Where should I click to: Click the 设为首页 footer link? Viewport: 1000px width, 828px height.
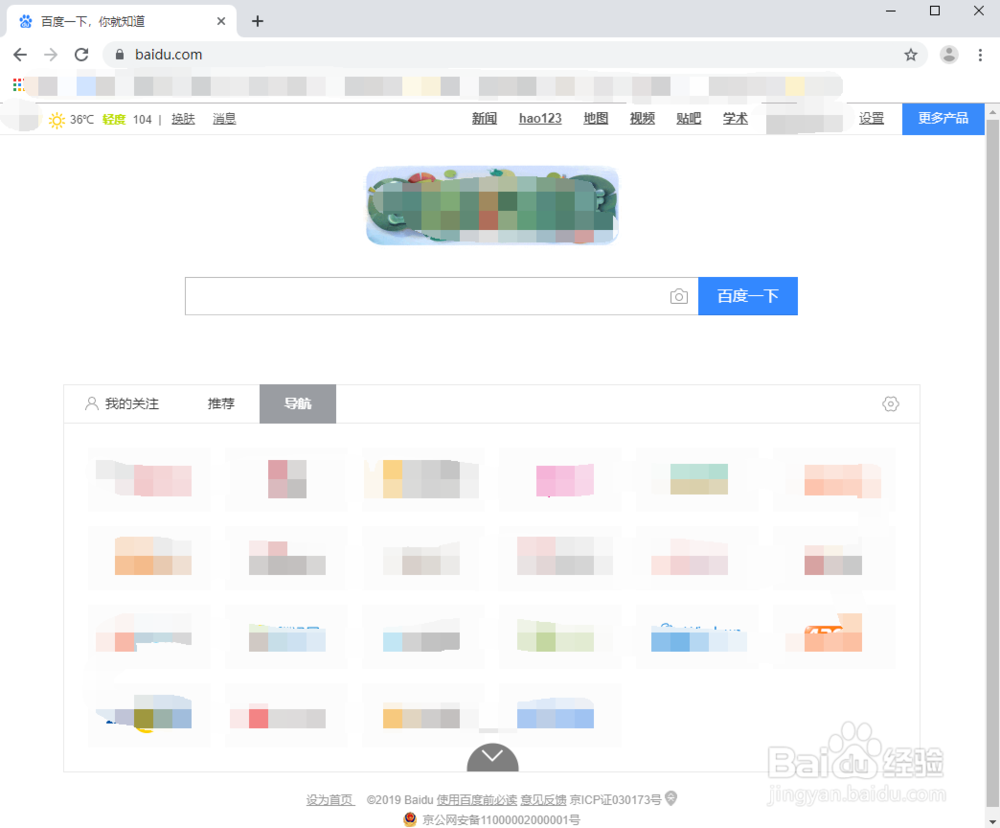(330, 800)
